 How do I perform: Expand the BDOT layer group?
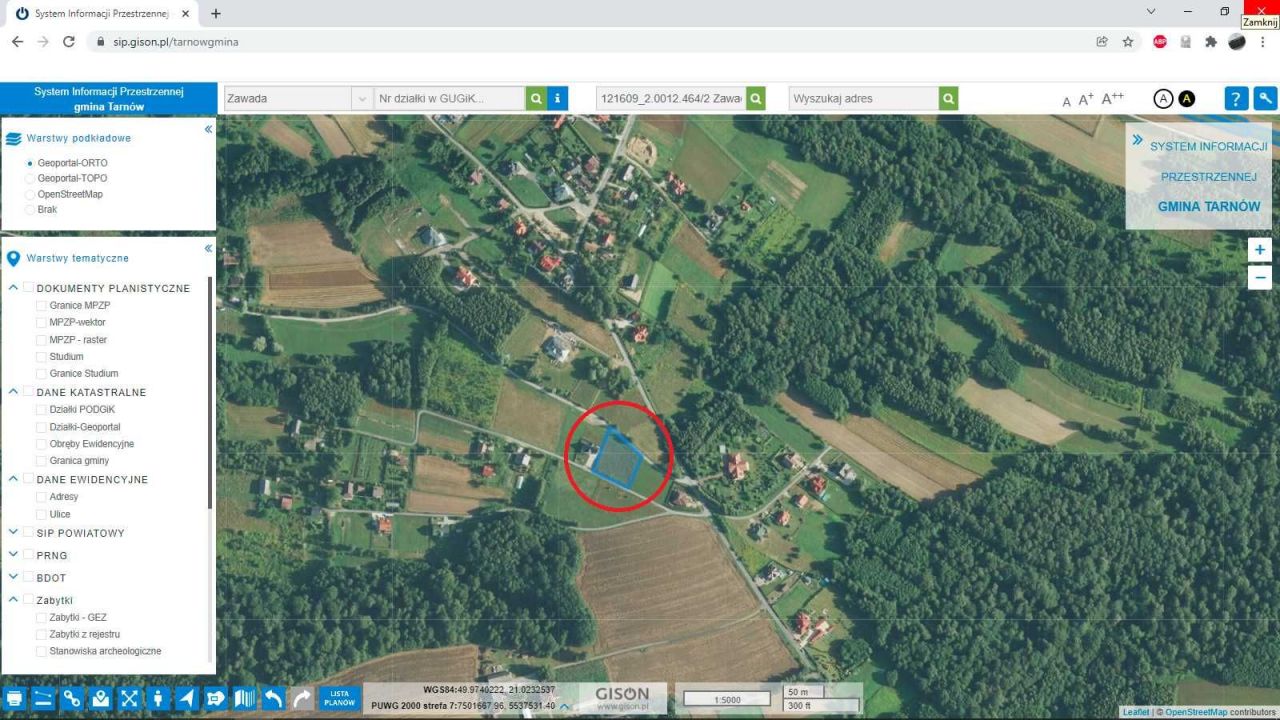(13, 577)
